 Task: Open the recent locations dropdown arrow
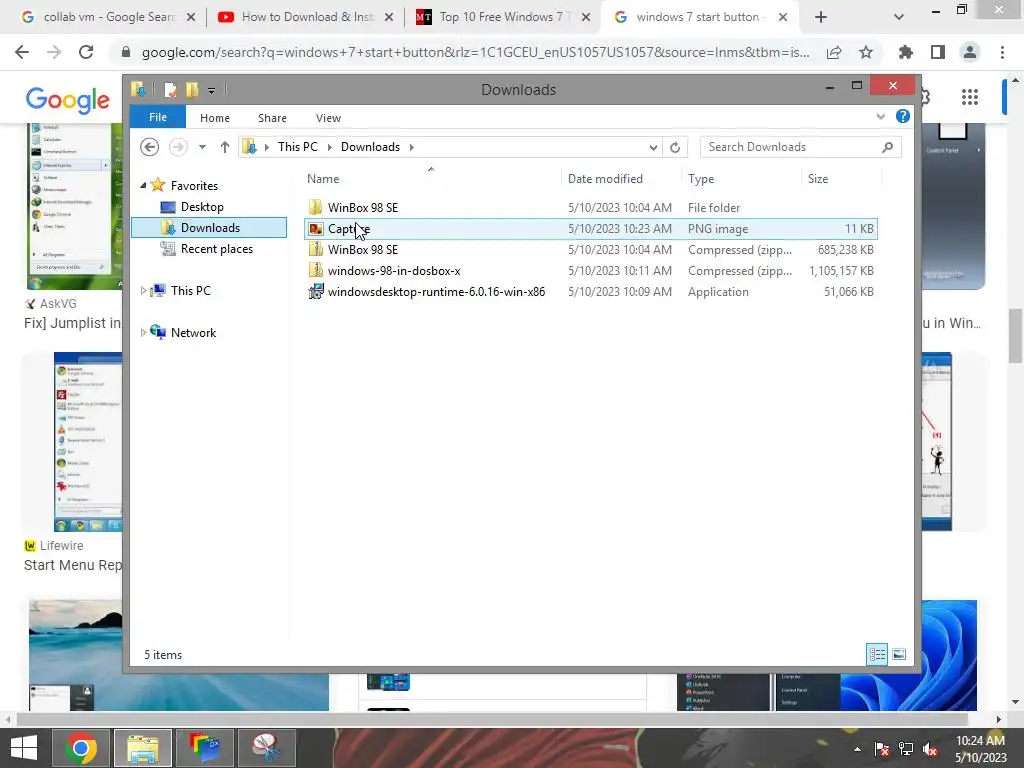pos(202,147)
